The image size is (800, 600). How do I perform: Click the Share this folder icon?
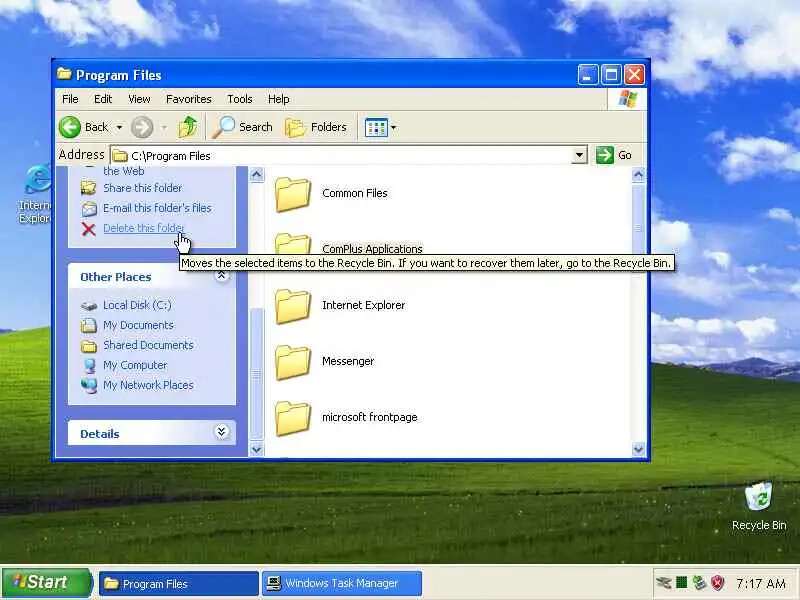[89, 188]
